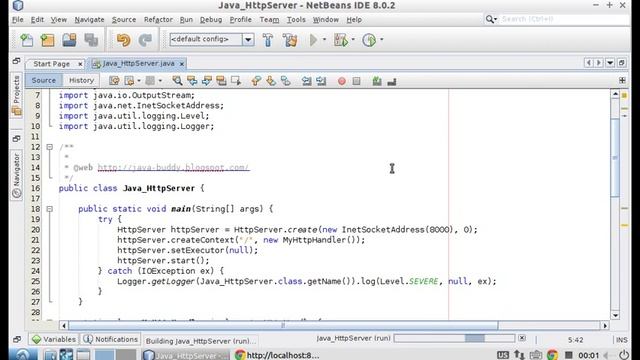Select Java_HttpServer.java tab
The image size is (640, 360).
click(x=138, y=64)
